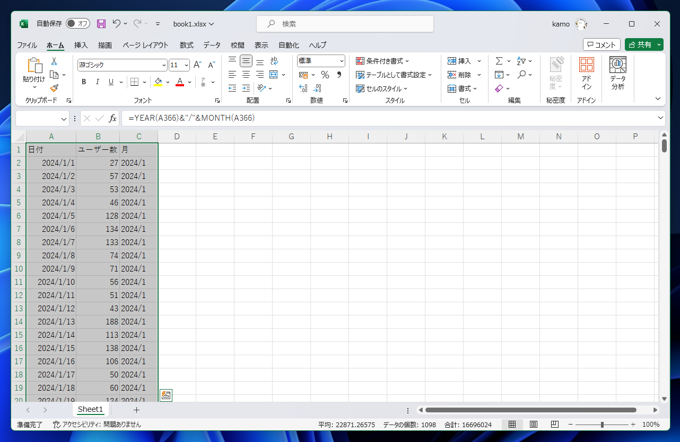Click the zoom slider handle
This screenshot has width=680, height=442.
(602, 425)
